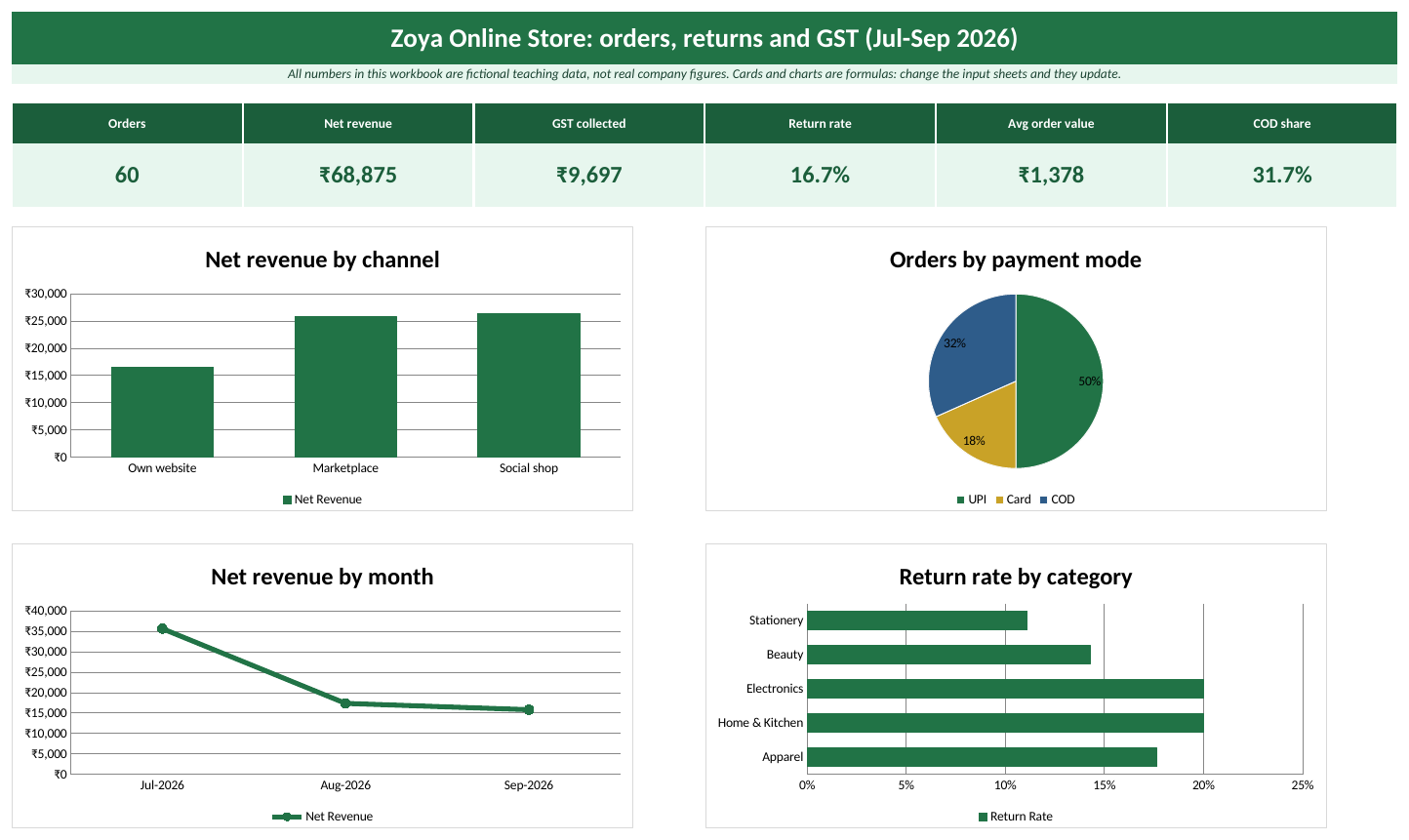Click the Return Rate legend swatch

pyautogui.click(x=984, y=817)
